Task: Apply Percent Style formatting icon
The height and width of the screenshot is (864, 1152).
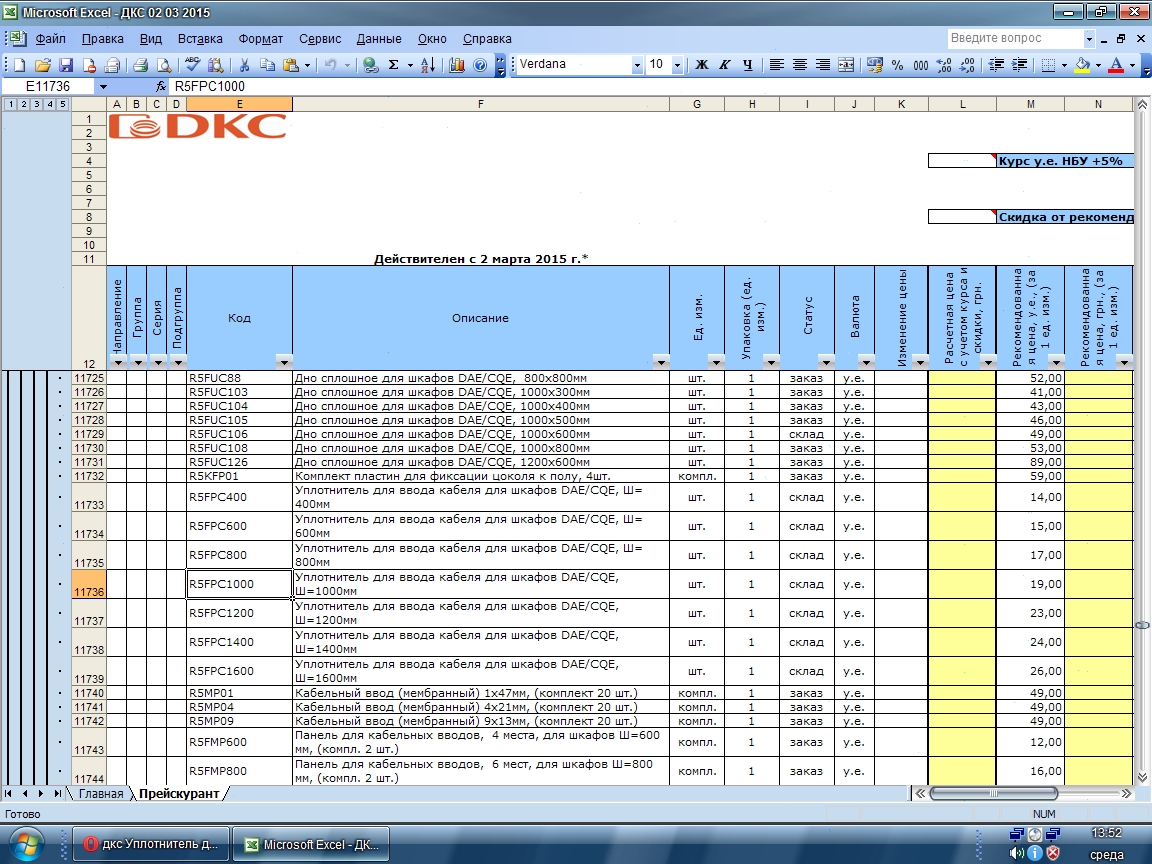Action: click(x=897, y=65)
